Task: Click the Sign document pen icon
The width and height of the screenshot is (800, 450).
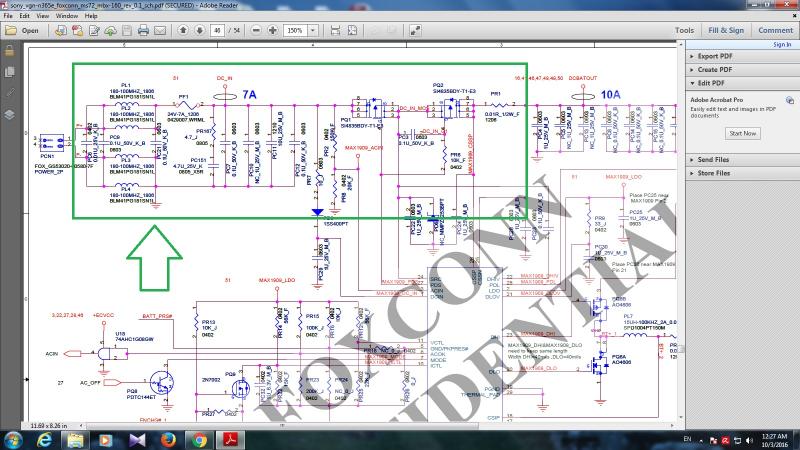Action: pyautogui.click(x=94, y=31)
